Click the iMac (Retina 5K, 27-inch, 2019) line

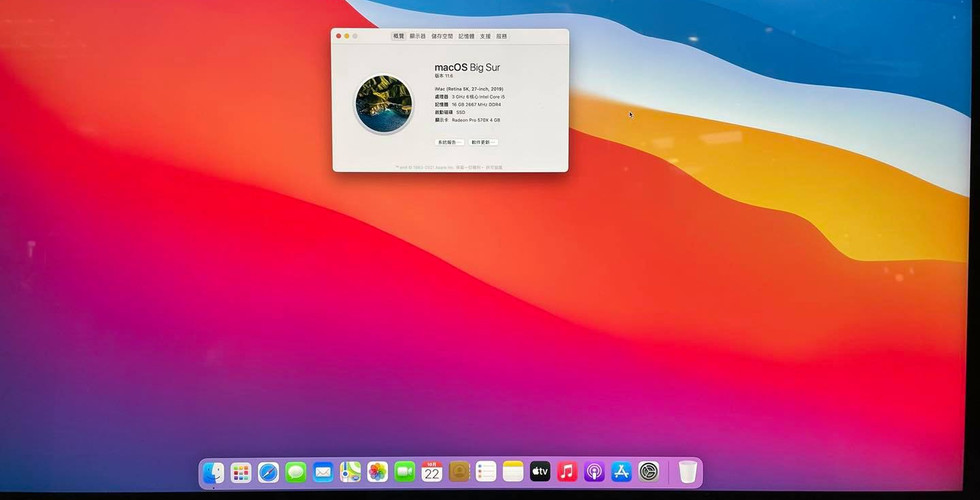click(x=469, y=89)
